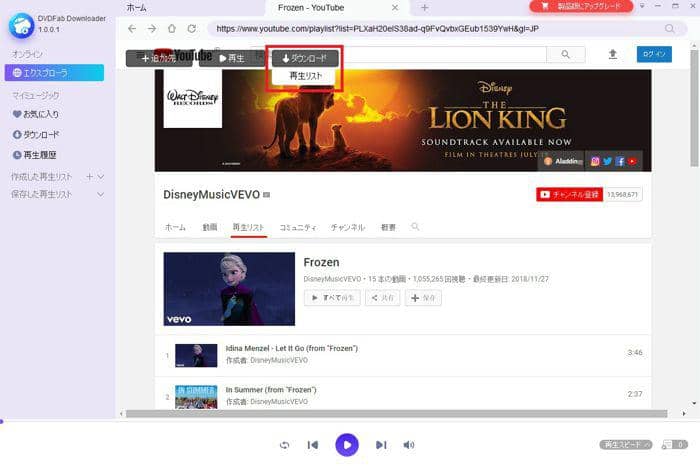Click the vertical scrollbar thumb

(694, 107)
